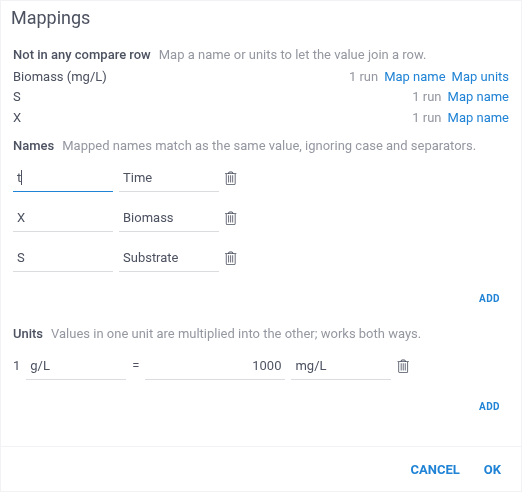
Task: Click Map units for Biomass (mg/L)
Action: point(480,77)
